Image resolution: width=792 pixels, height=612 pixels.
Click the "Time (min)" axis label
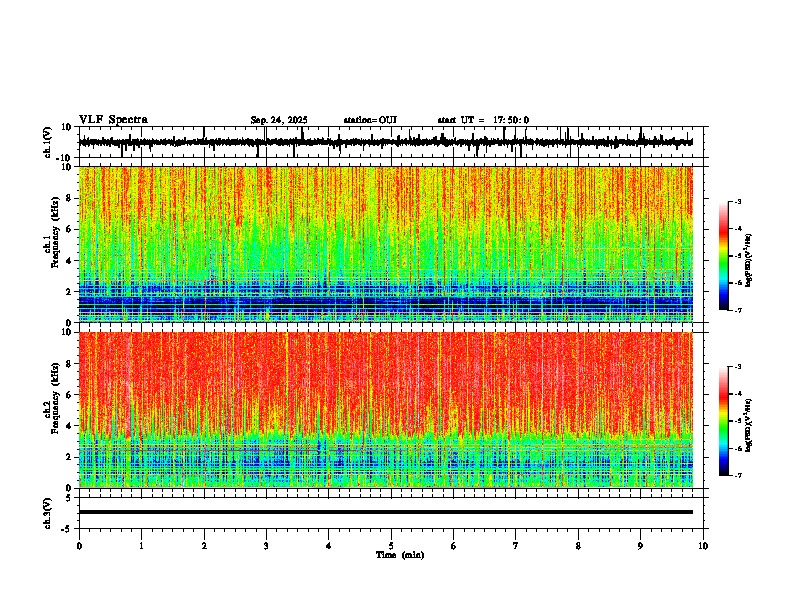point(400,555)
